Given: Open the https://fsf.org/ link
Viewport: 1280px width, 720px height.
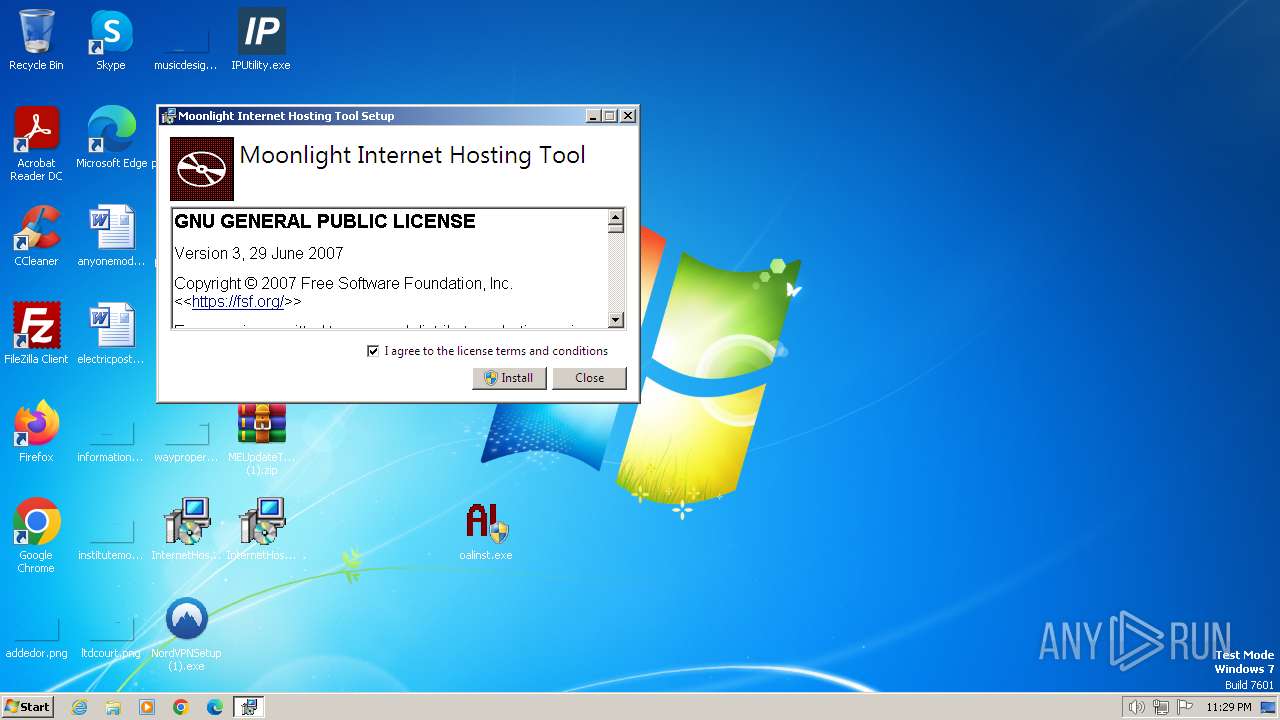Looking at the screenshot, I should click(x=237, y=301).
